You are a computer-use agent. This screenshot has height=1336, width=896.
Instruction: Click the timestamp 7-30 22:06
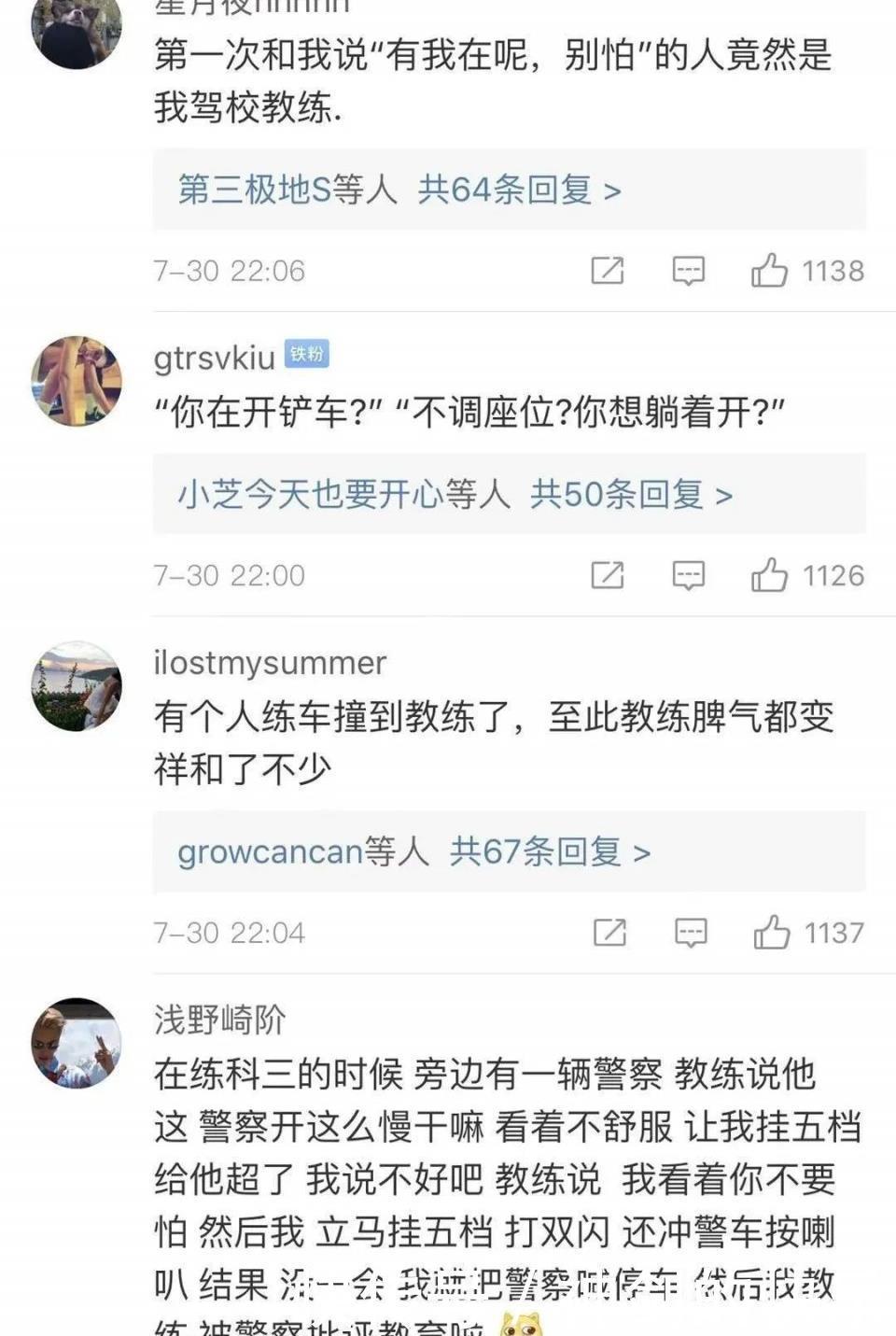coord(229,272)
